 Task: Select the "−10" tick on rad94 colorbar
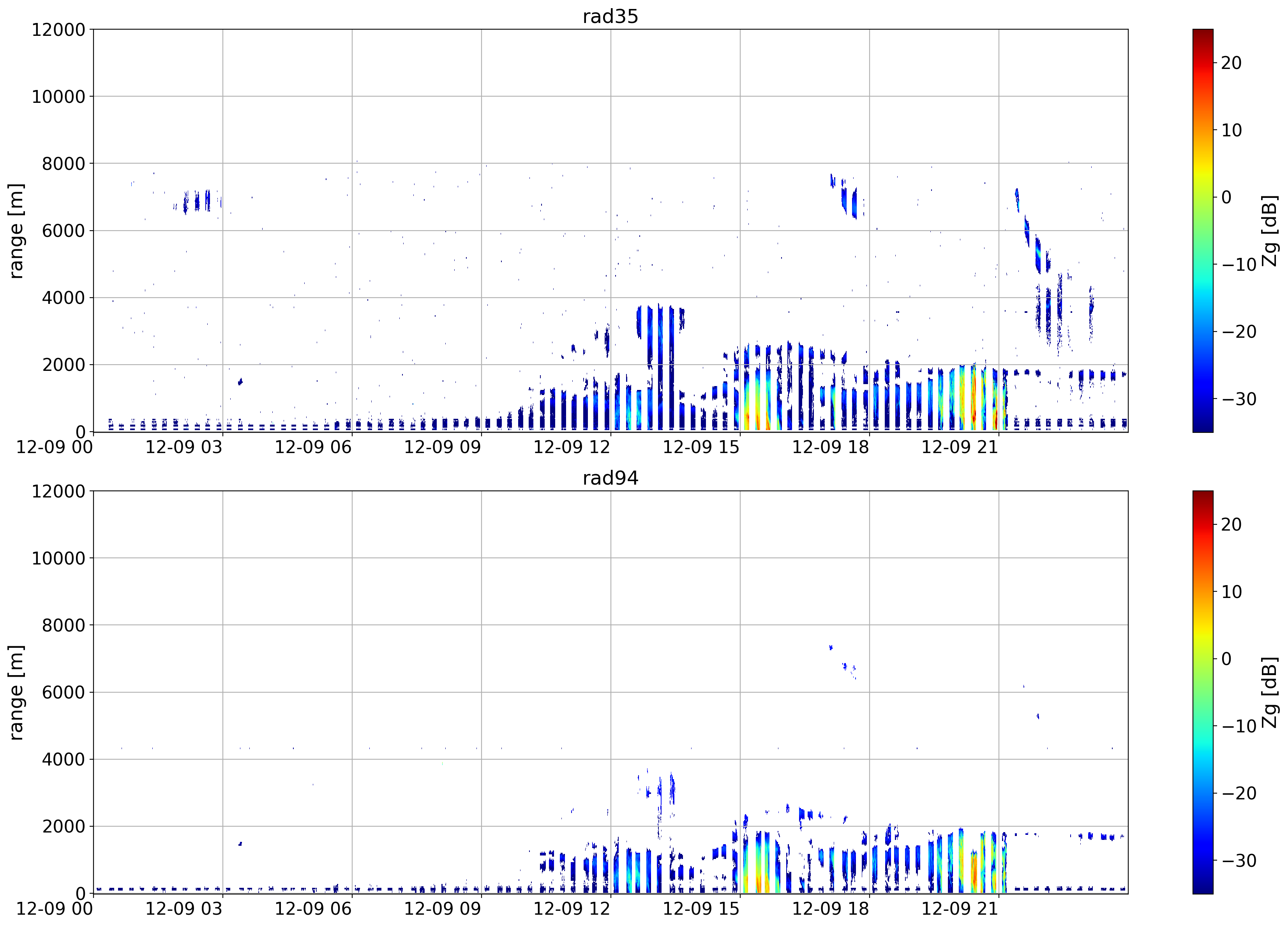click(x=1239, y=726)
